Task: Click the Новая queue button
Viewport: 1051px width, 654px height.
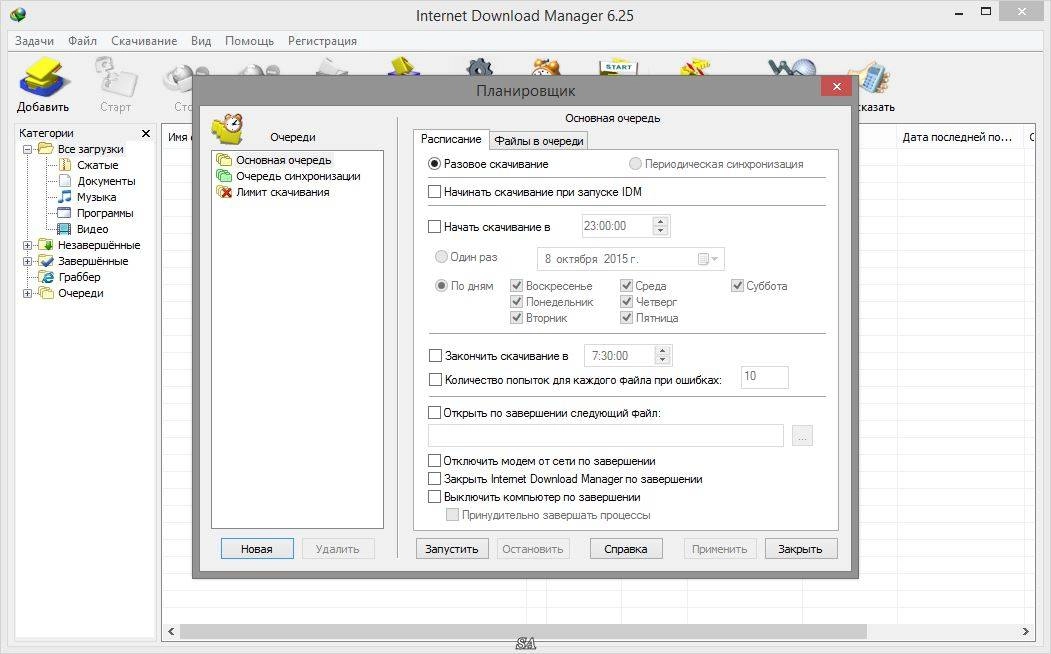Action: tap(257, 549)
